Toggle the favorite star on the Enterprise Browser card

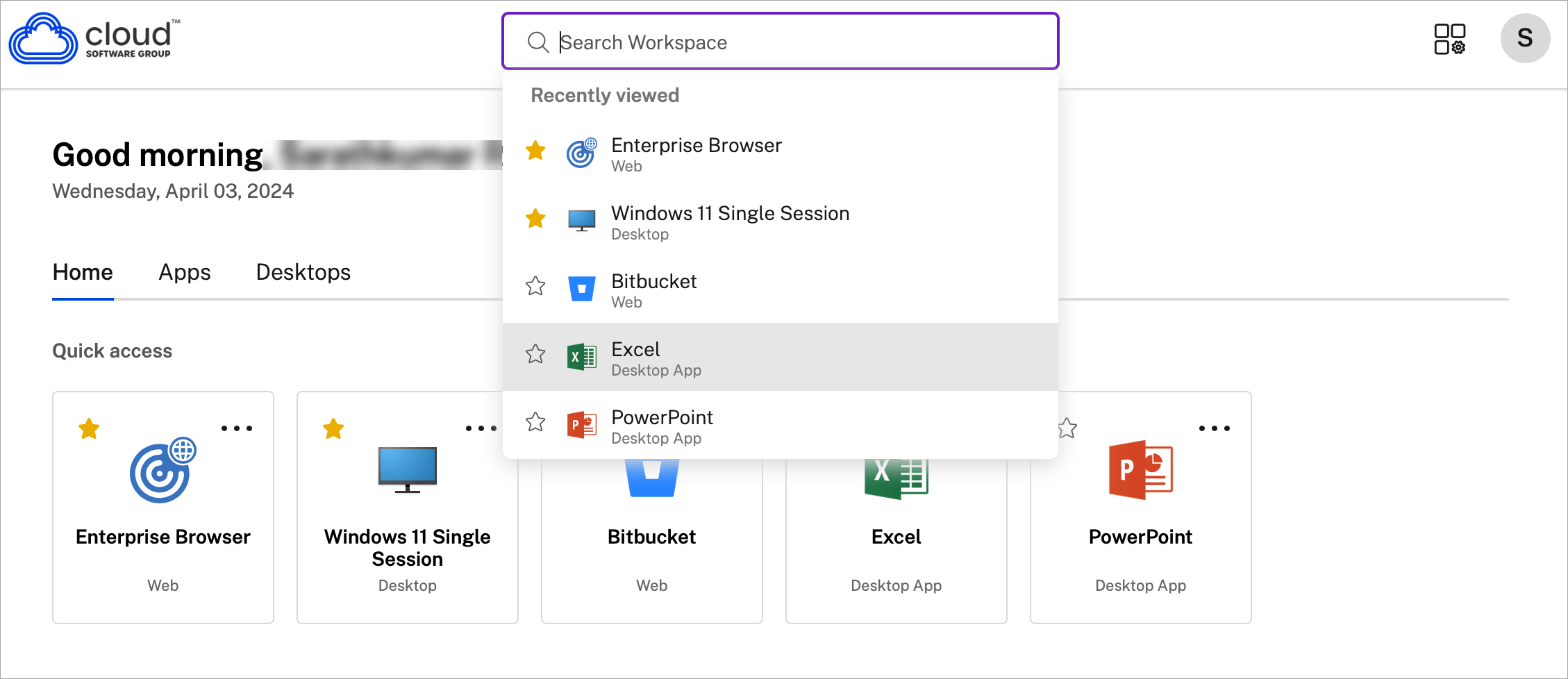tap(89, 428)
